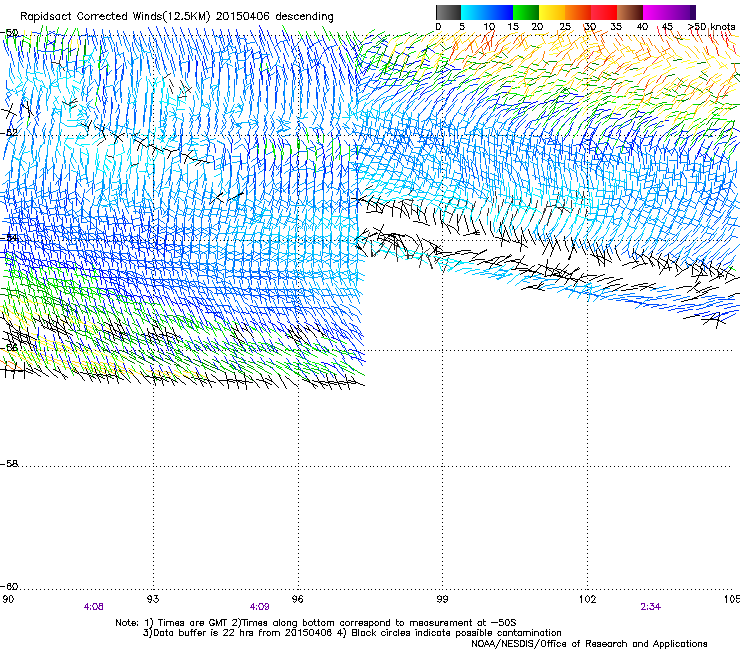This screenshot has height=650, width=740.
Task: Click the 'NOAA/NESDIS/Office of Research and Applications' credit
Action: click(x=589, y=644)
